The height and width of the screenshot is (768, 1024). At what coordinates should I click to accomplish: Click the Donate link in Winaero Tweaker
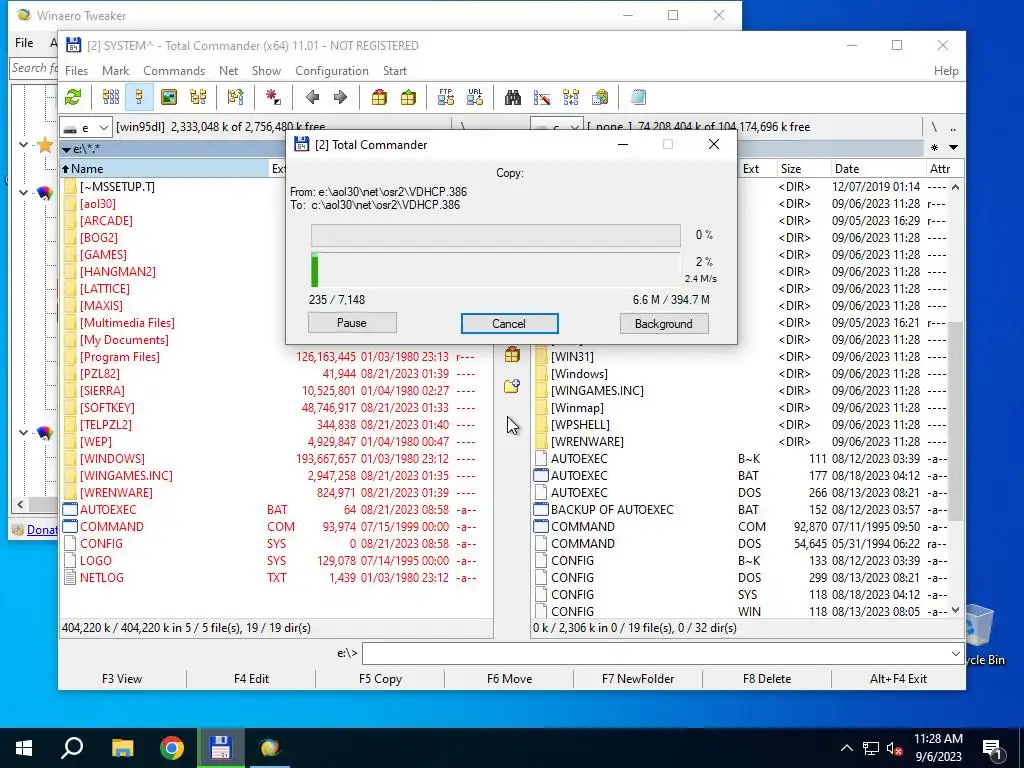click(x=42, y=530)
